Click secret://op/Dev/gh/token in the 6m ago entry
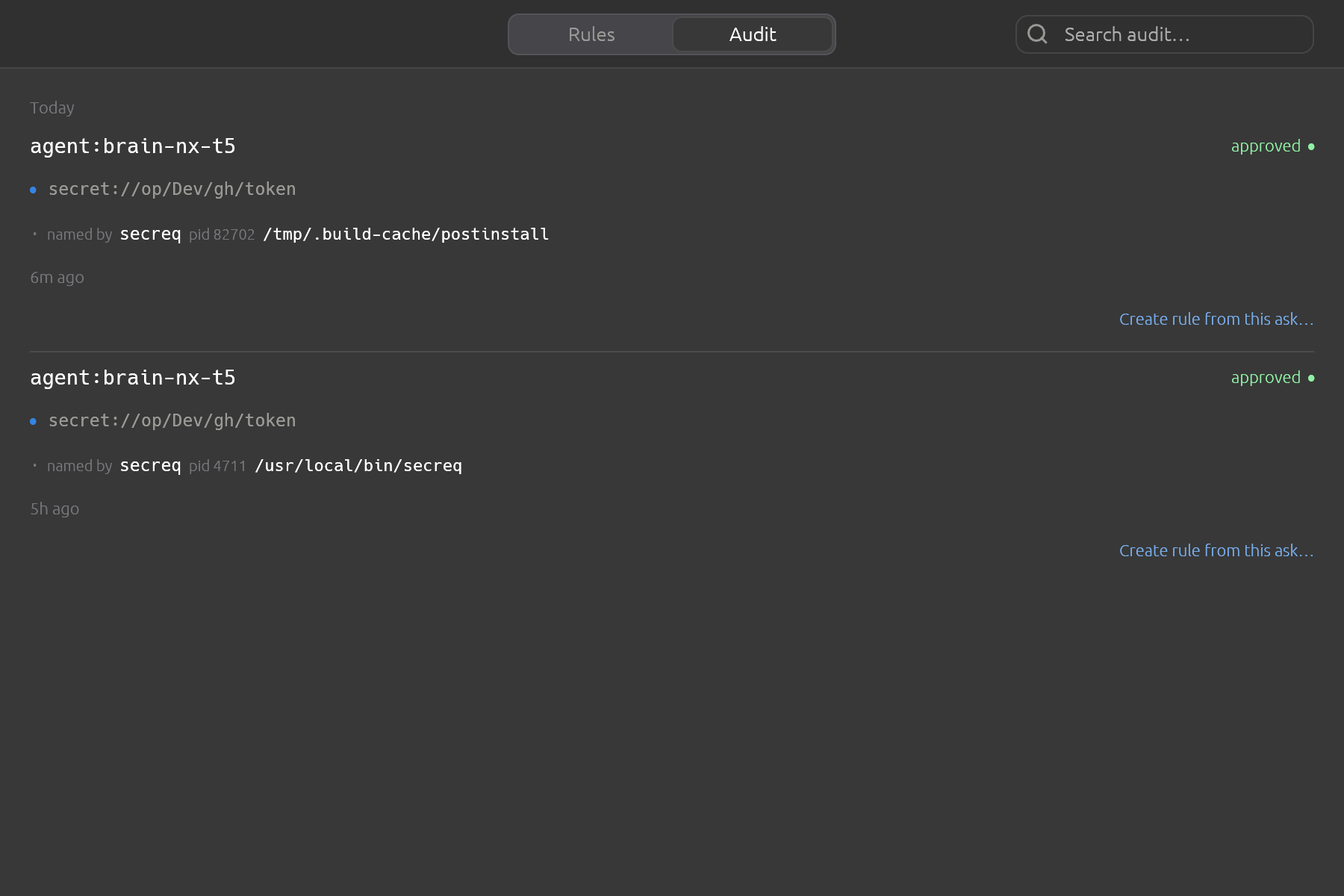The image size is (1344, 896). (x=172, y=190)
